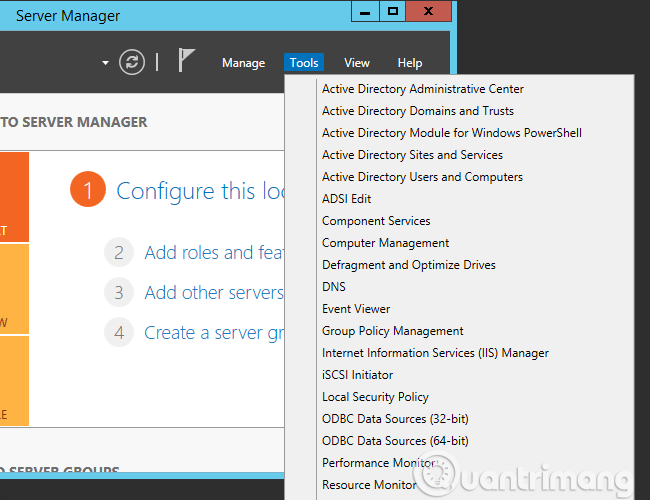Select Component Services entry
This screenshot has width=650, height=500.
376,221
